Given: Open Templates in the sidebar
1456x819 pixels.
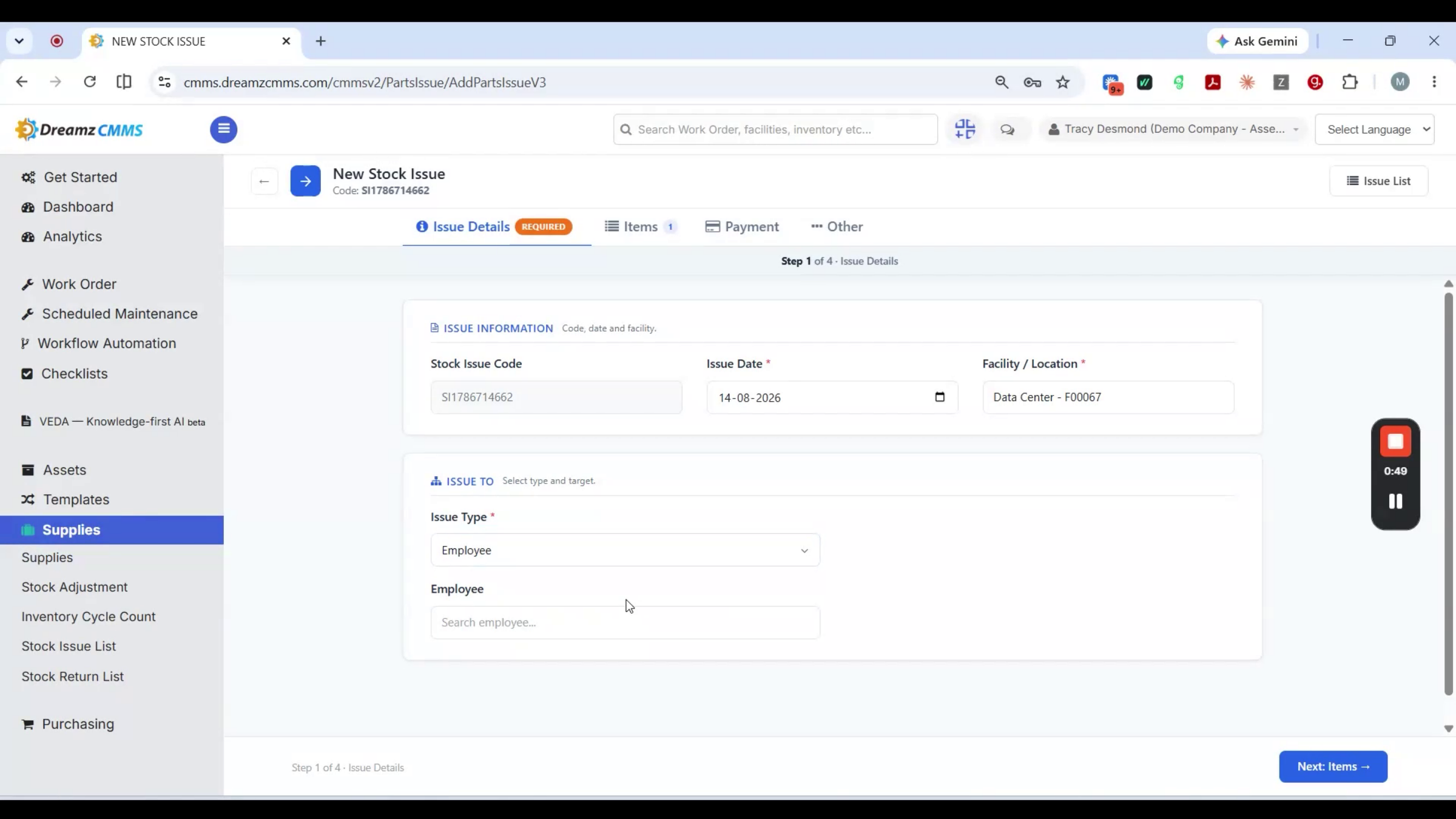Looking at the screenshot, I should (65, 500).
